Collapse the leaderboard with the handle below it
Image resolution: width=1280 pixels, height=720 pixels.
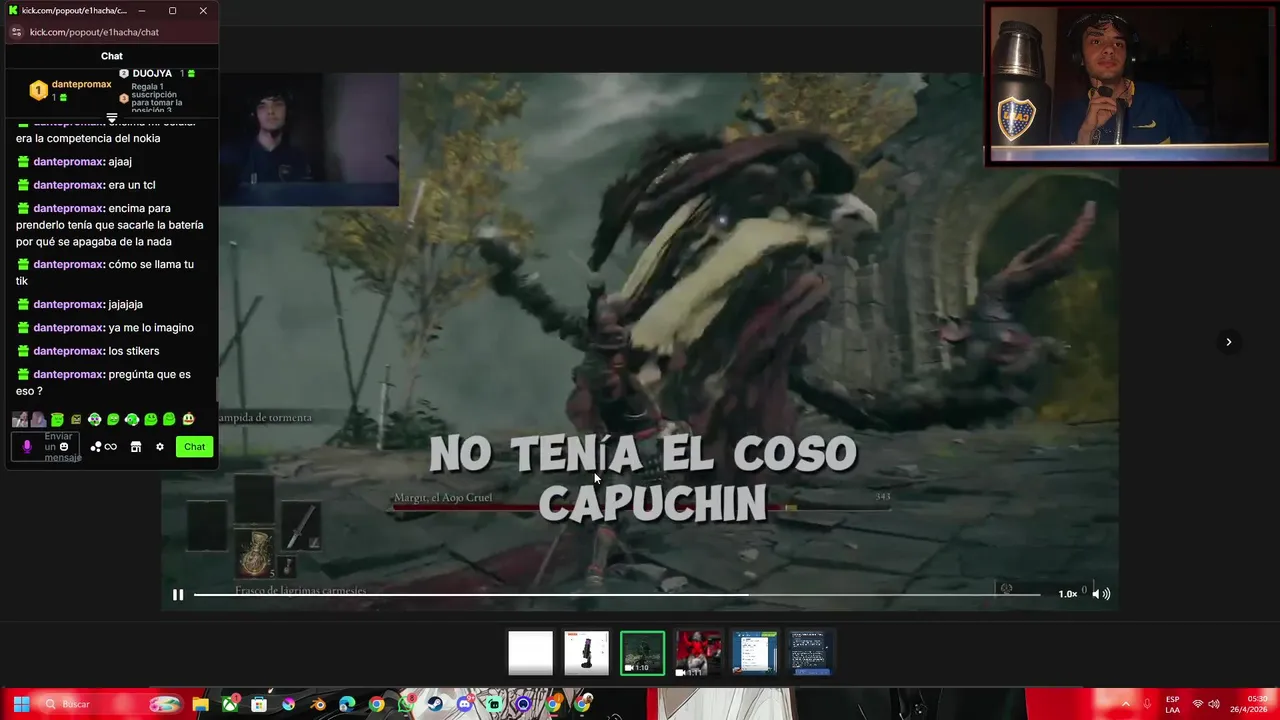[x=112, y=118]
